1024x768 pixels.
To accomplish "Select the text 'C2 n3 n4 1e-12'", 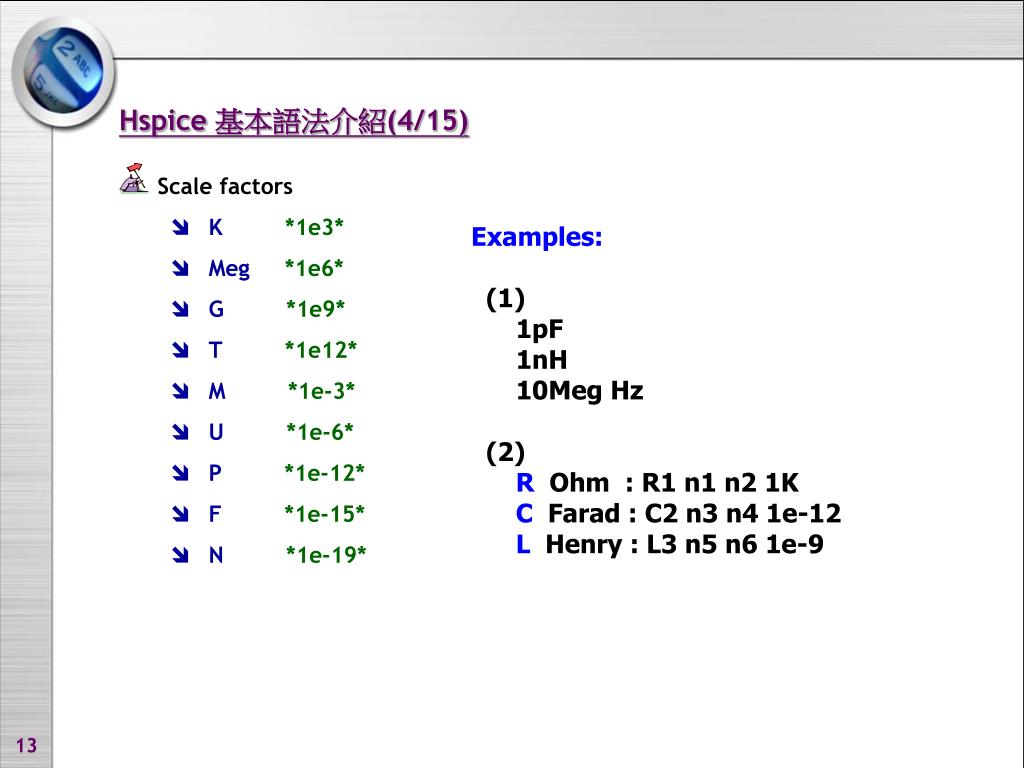I will click(x=743, y=513).
